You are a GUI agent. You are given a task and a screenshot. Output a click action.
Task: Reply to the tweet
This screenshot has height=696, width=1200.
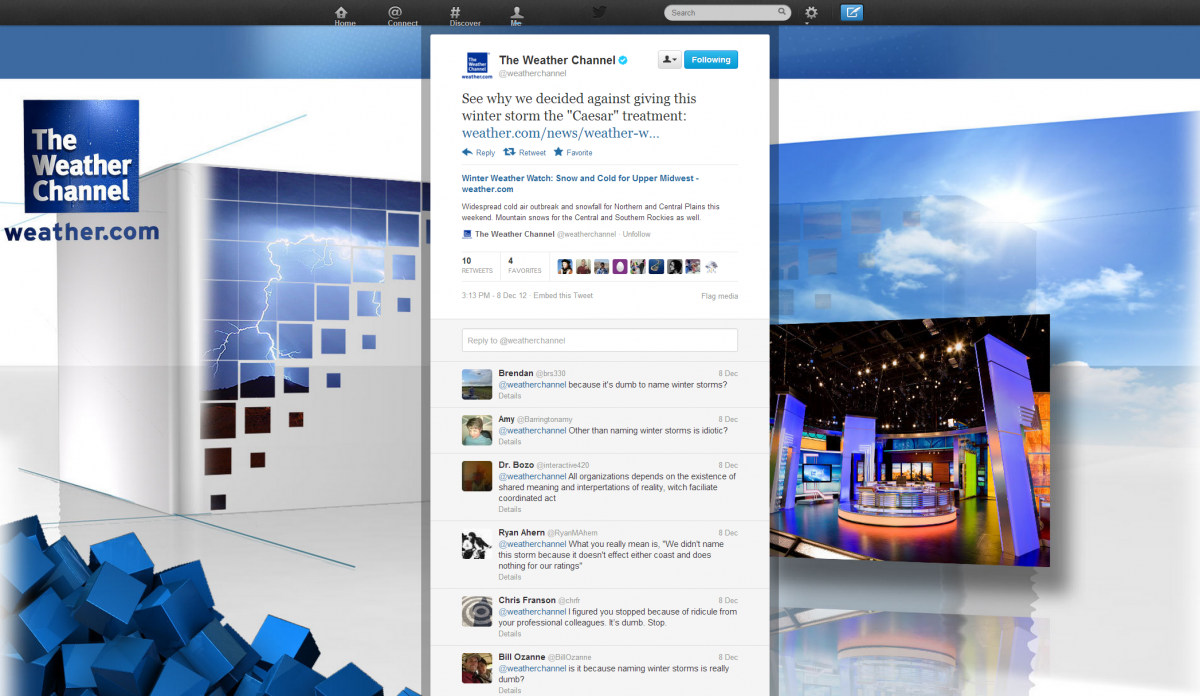(x=479, y=153)
